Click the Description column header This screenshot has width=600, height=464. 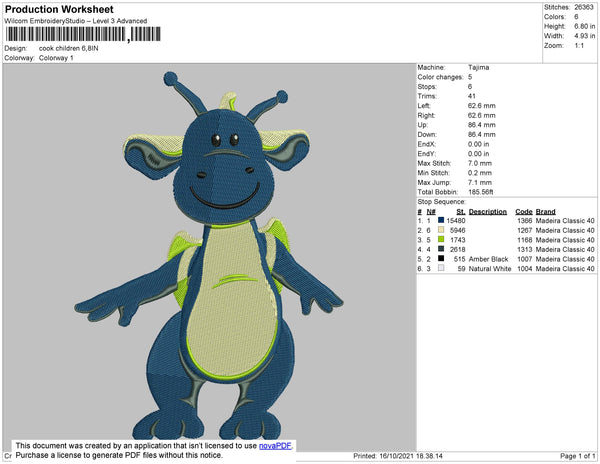click(x=487, y=211)
